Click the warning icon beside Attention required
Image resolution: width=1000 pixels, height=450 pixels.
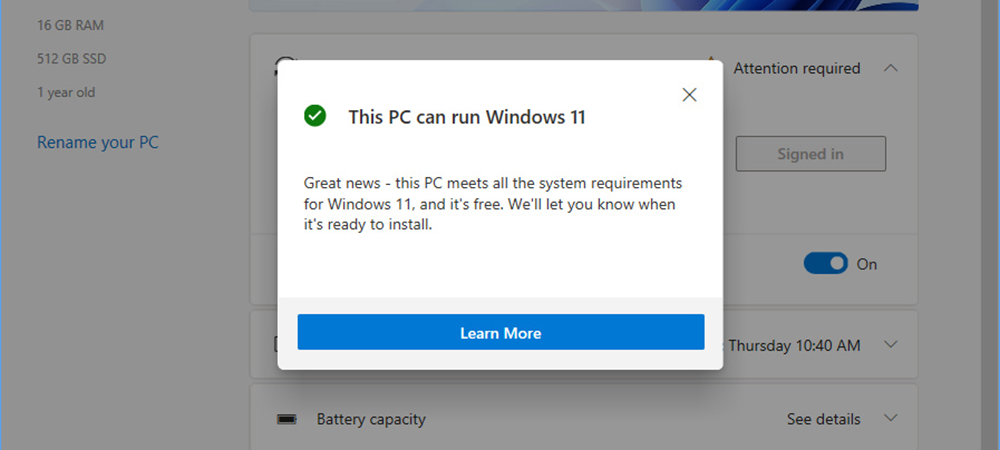(712, 60)
